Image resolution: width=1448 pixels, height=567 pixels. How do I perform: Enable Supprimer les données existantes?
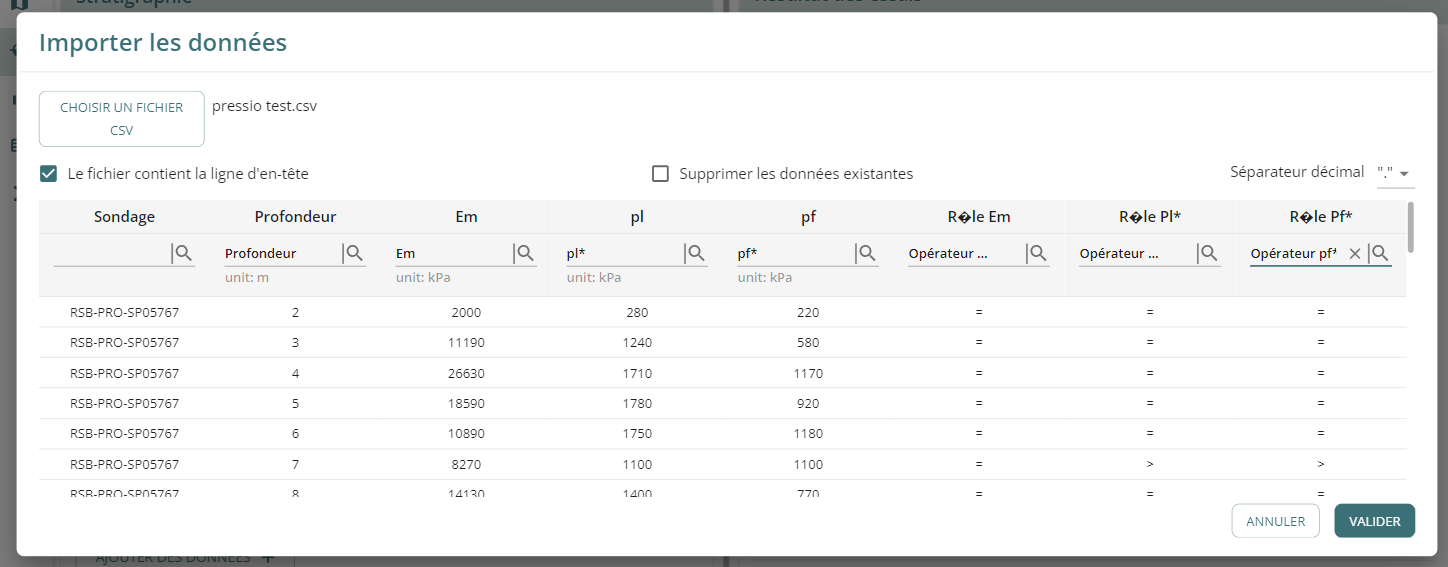point(660,174)
